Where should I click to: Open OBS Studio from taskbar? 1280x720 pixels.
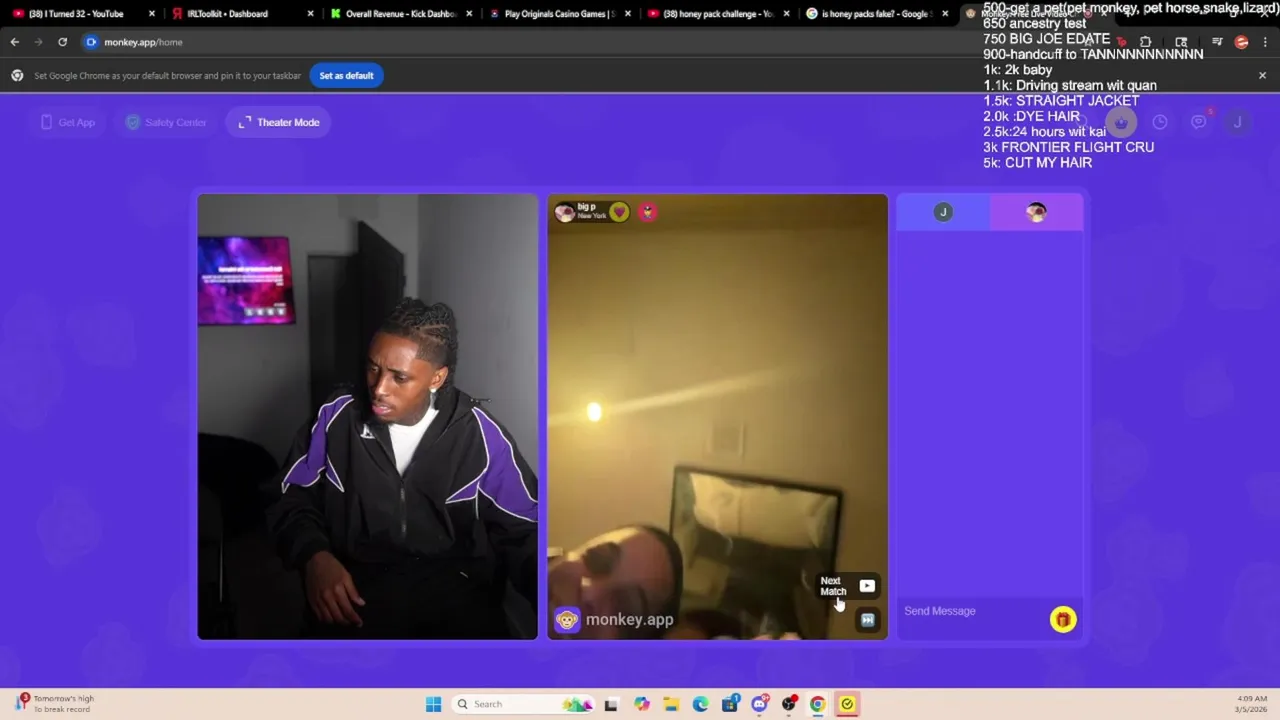tap(789, 704)
